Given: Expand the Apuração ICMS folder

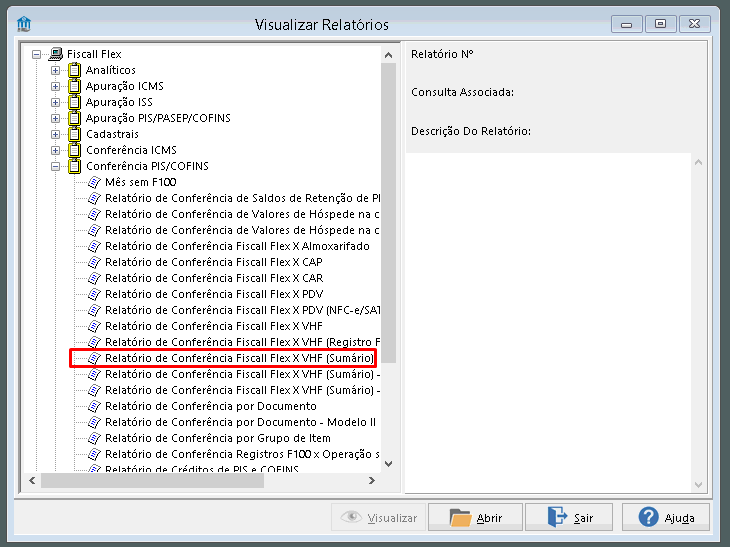Looking at the screenshot, I should [55, 86].
